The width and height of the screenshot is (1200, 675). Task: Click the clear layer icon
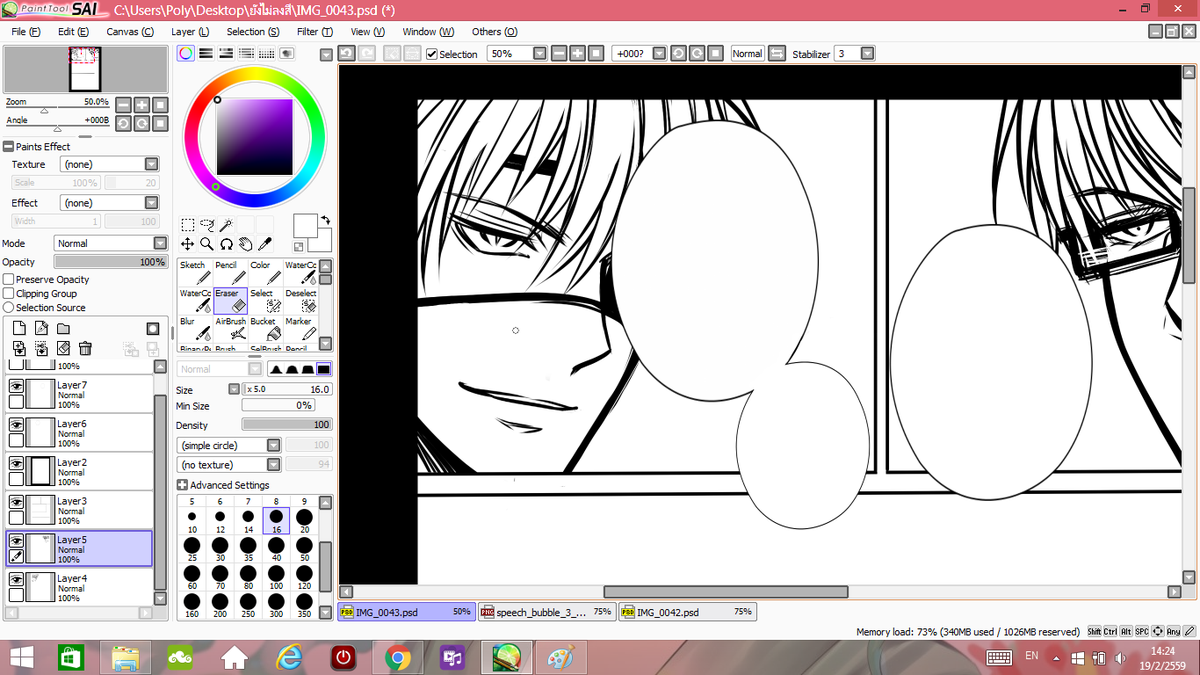[x=63, y=348]
